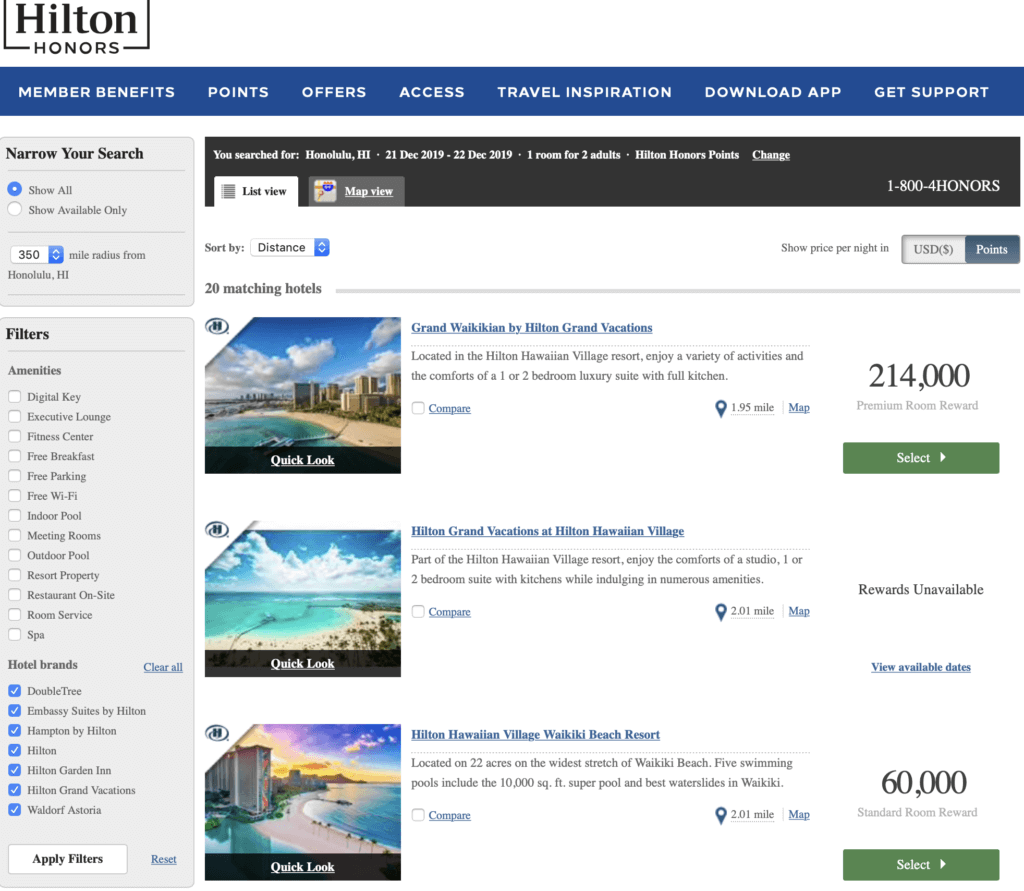The width and height of the screenshot is (1024, 891).
Task: Click the Apply Filters button
Action: pos(68,859)
